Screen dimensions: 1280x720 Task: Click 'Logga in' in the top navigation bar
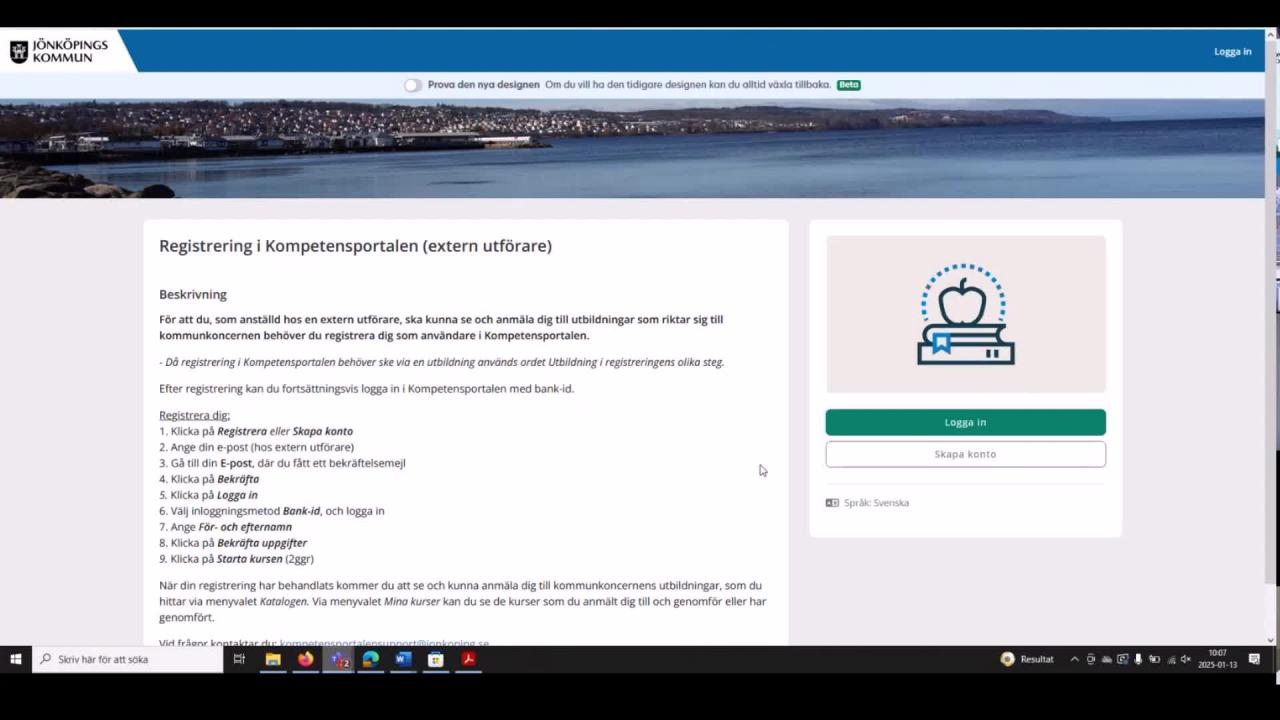click(x=1232, y=51)
